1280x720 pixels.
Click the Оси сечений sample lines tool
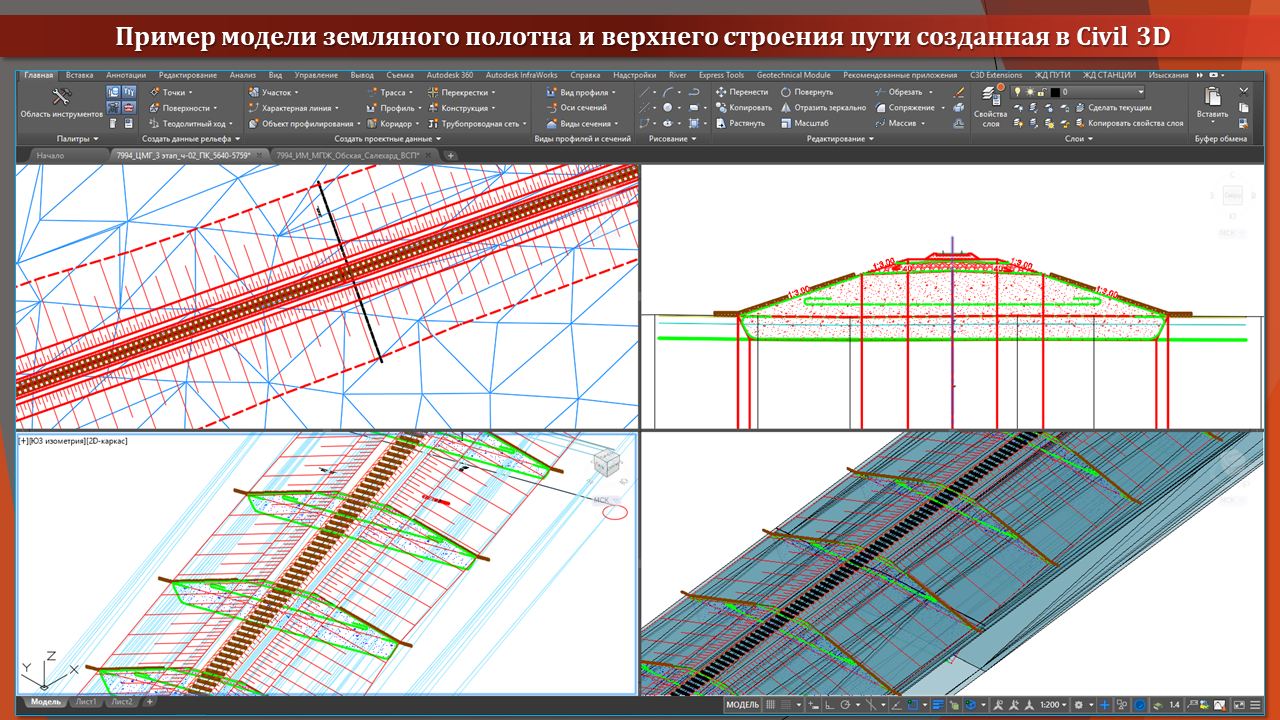click(577, 107)
